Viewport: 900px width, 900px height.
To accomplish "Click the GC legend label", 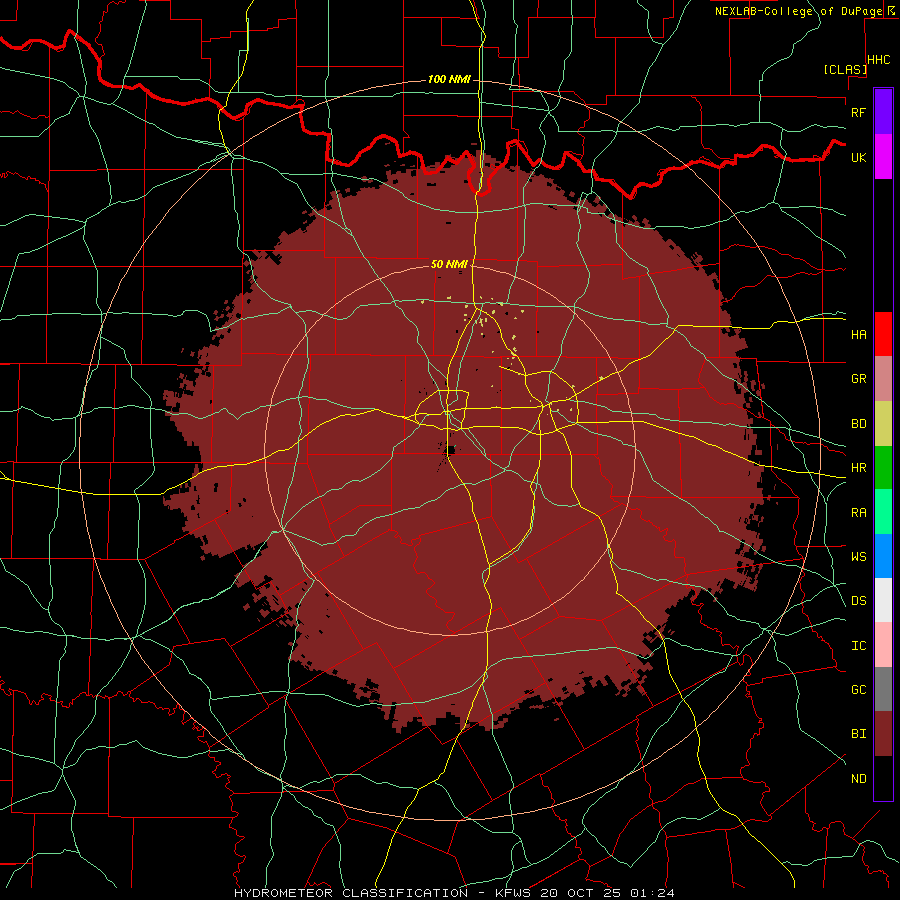I will tap(858, 690).
